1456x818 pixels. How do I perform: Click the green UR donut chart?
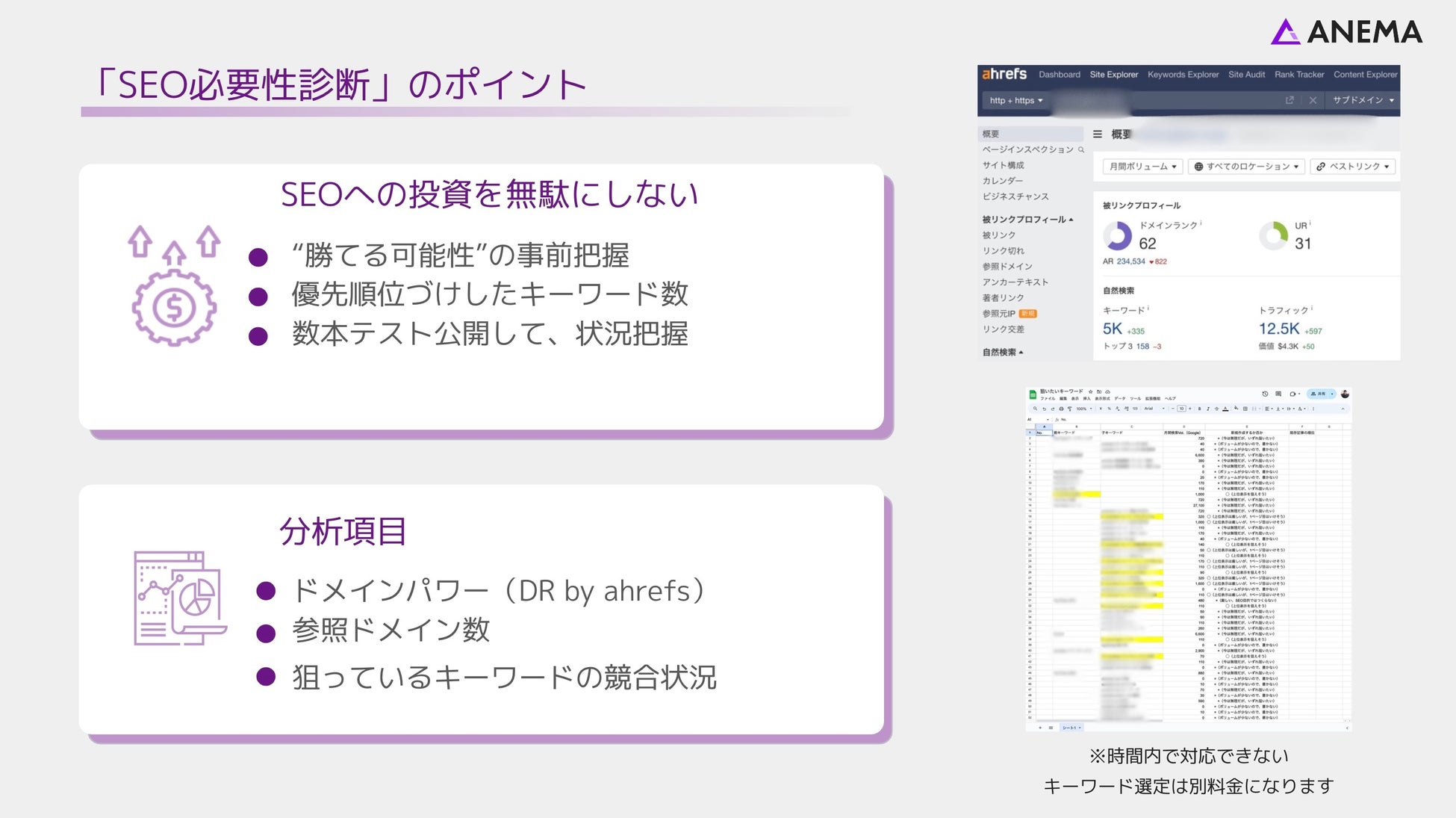[1273, 235]
